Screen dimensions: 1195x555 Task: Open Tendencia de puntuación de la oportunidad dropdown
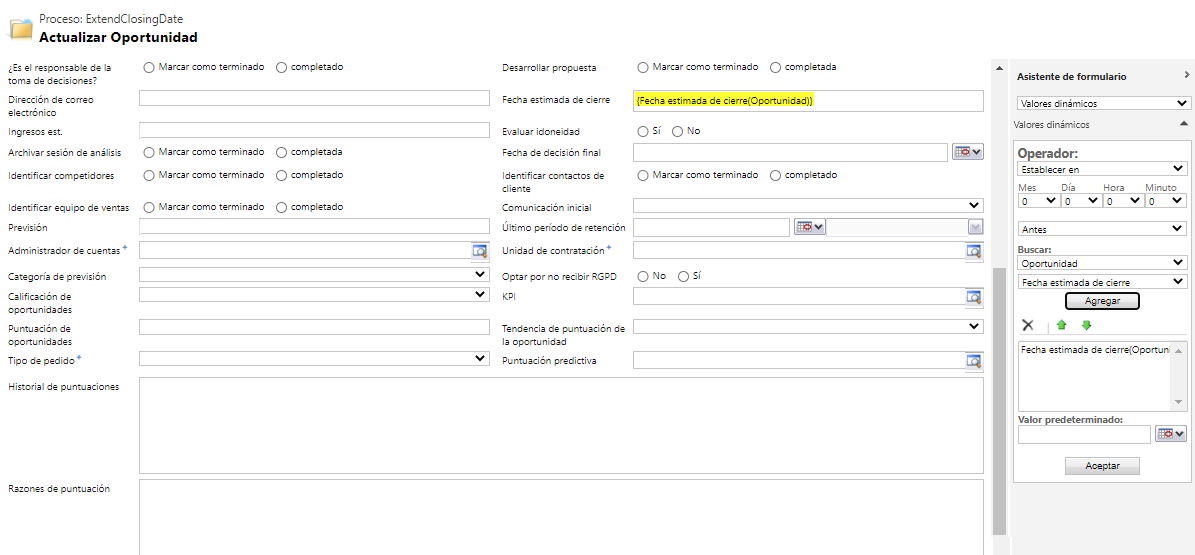(808, 326)
